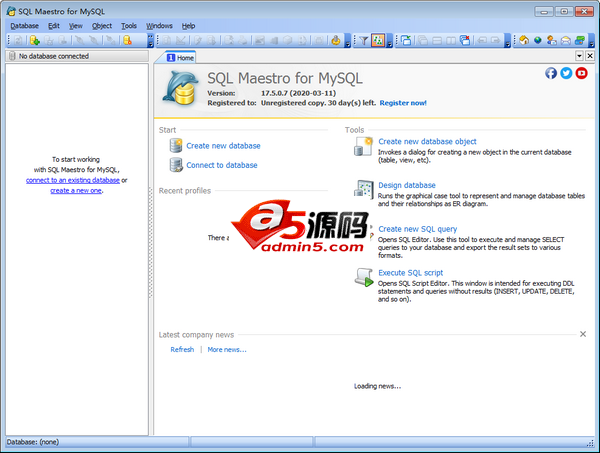
Task: Open the Edit menu
Action: click(x=54, y=26)
